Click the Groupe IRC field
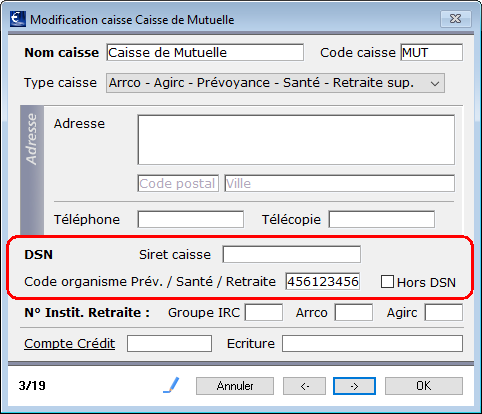482x414 pixels. [x=264, y=313]
